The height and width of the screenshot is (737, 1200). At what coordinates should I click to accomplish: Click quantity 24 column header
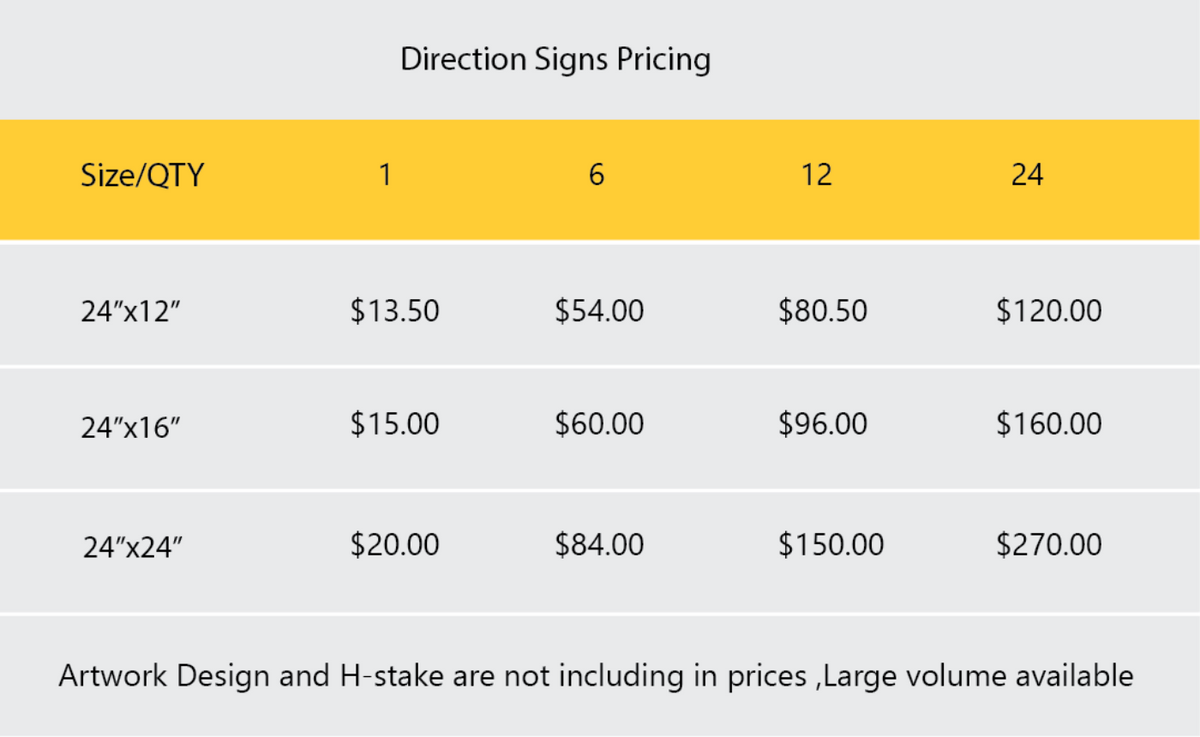pos(1027,176)
